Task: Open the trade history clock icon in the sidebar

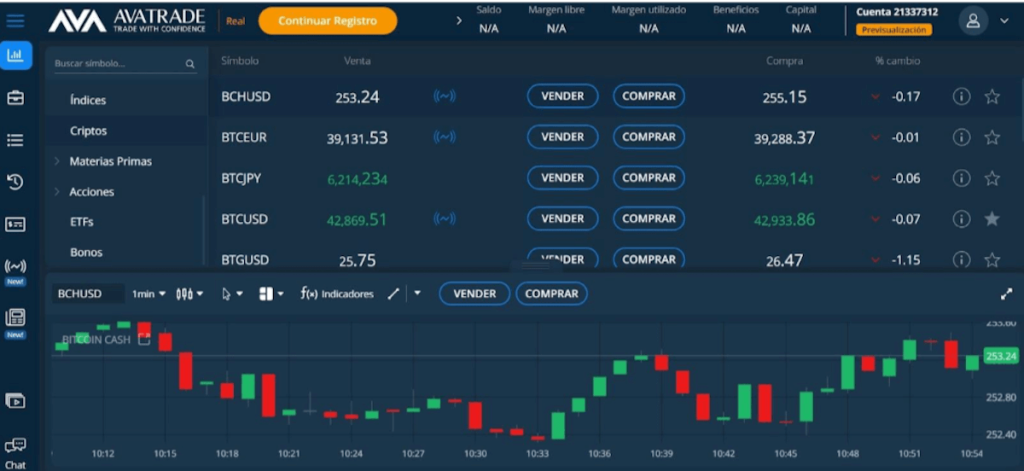Action: 15,182
